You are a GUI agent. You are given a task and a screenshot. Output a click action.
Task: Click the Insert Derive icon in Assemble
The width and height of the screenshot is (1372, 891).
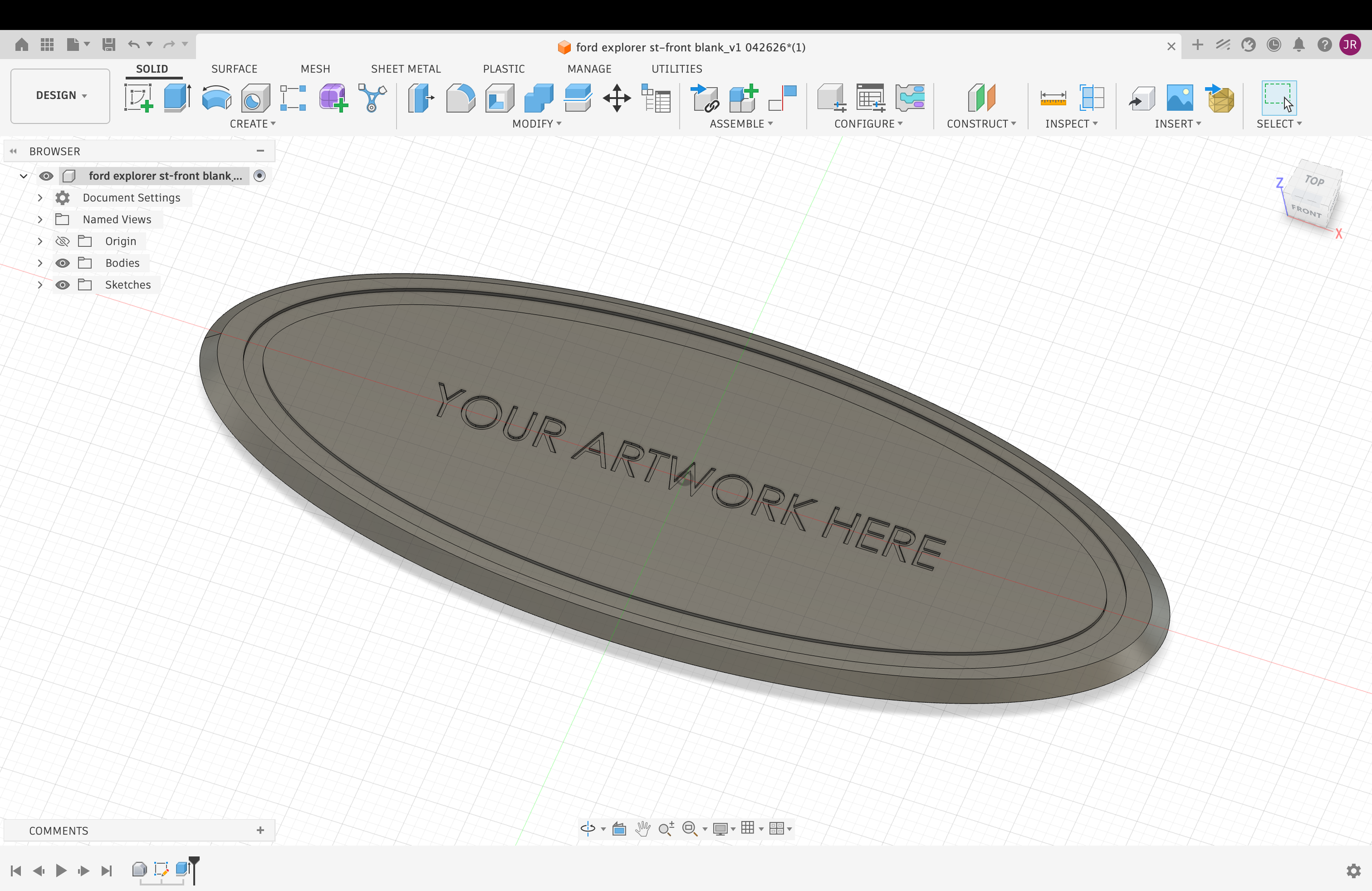click(x=705, y=98)
